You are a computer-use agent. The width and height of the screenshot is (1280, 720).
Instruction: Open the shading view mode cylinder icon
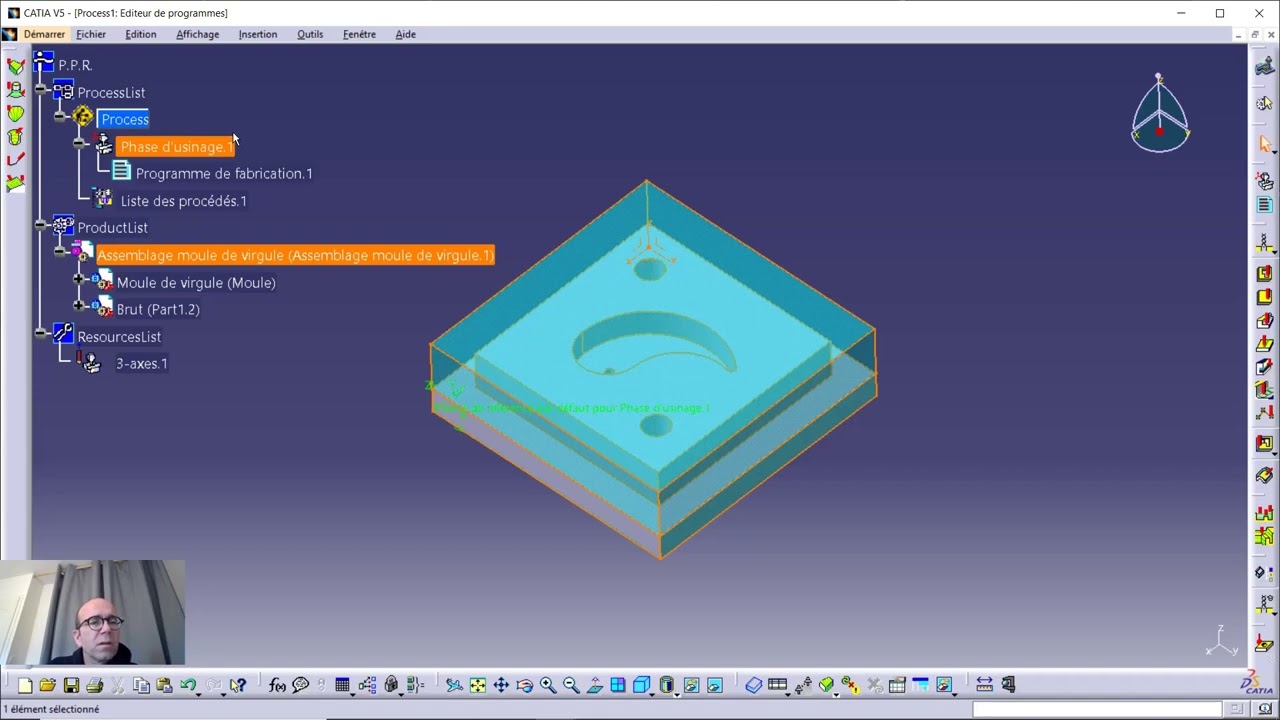point(667,685)
